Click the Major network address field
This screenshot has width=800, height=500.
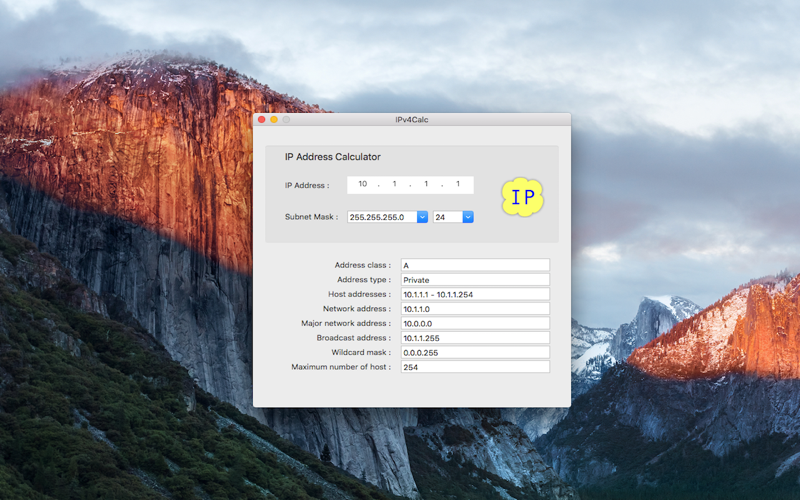coord(475,323)
